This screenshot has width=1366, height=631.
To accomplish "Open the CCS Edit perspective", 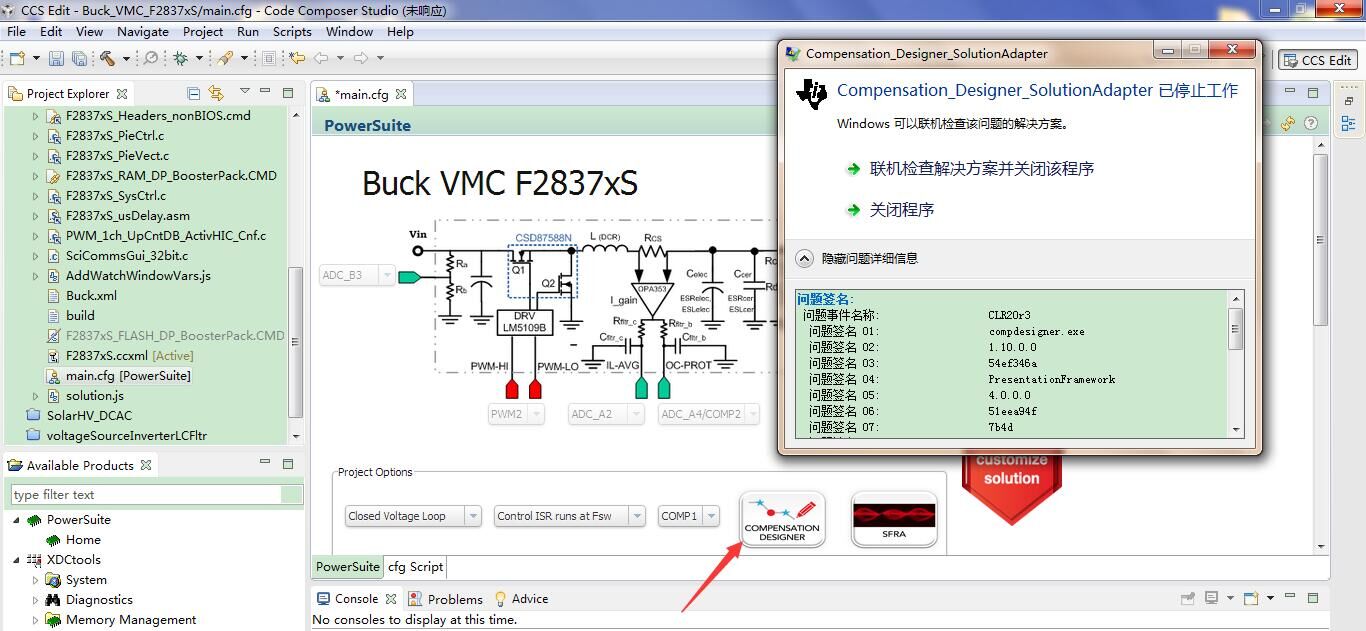I will tap(1318, 60).
